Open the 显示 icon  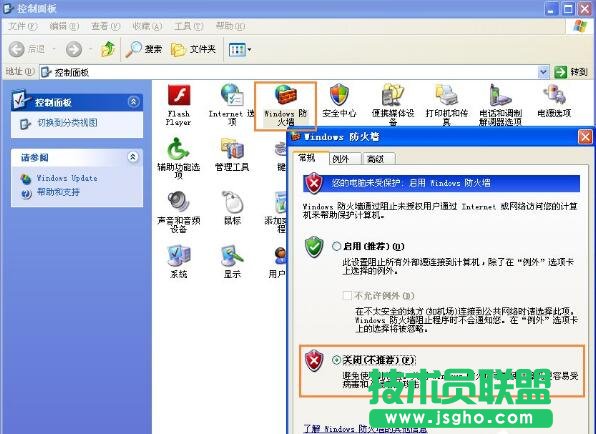(x=232, y=261)
